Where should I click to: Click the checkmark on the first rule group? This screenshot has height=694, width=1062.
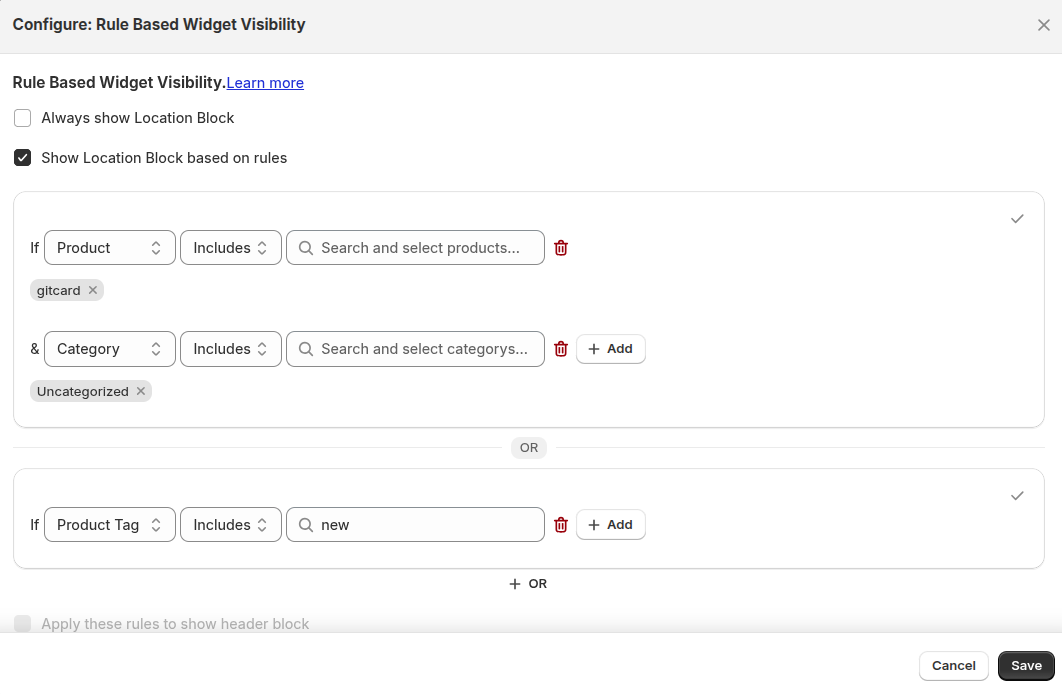coord(1017,218)
